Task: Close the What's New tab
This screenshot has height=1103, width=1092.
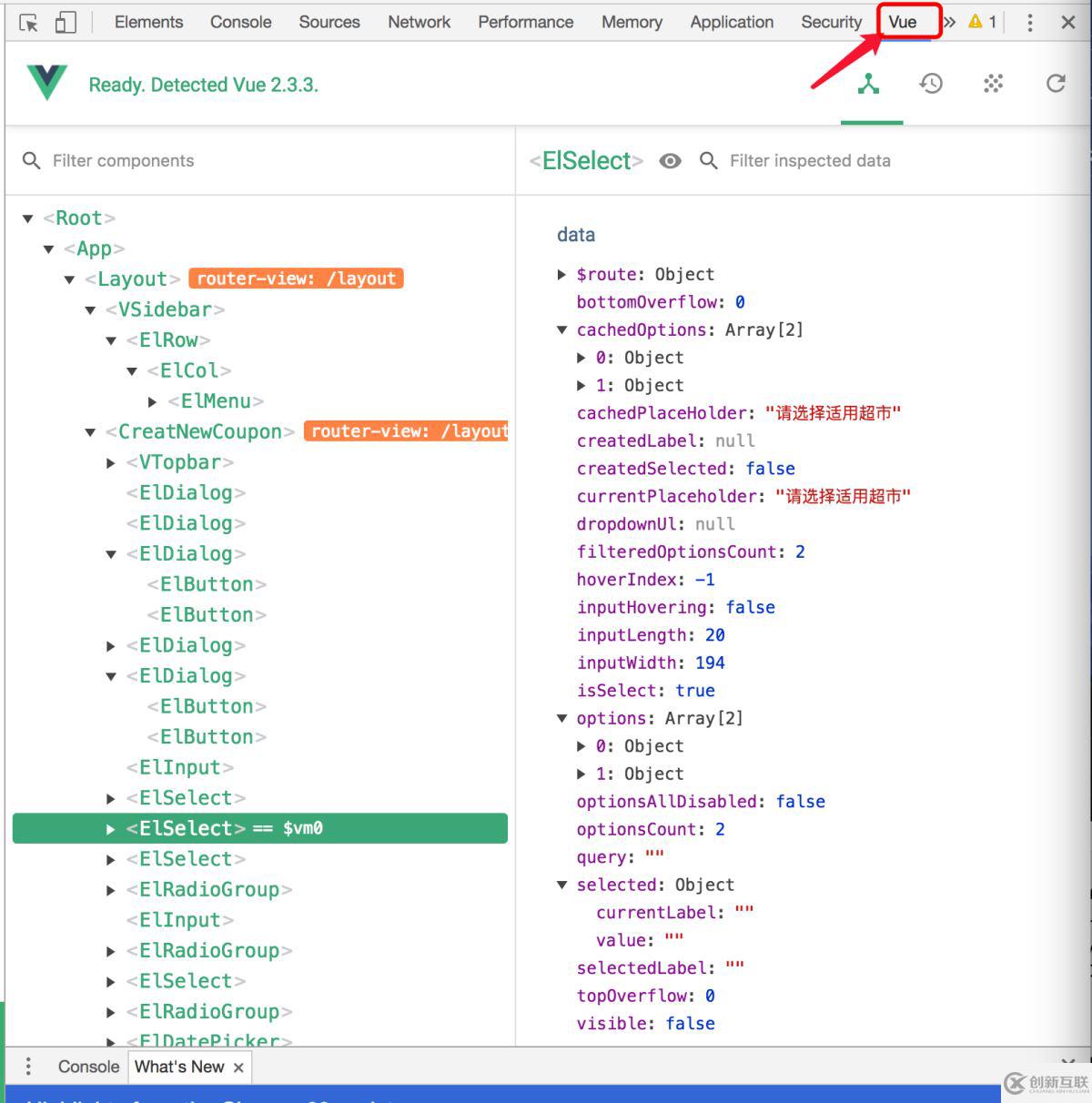Action: click(x=238, y=1068)
